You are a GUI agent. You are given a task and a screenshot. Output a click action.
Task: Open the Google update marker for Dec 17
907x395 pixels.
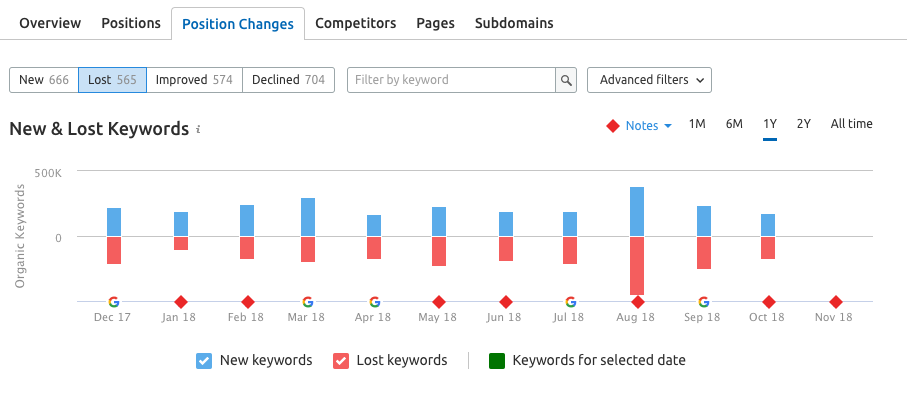[113, 302]
